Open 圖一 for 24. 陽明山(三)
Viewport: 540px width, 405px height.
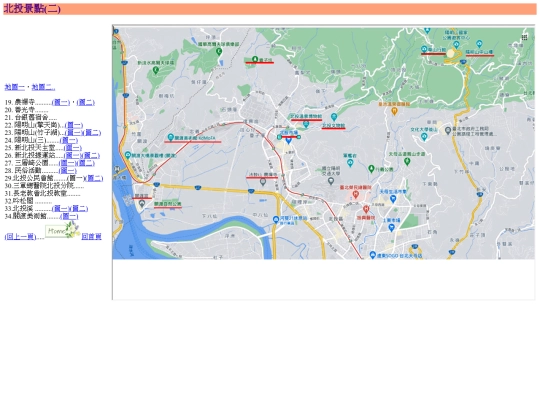[69, 140]
